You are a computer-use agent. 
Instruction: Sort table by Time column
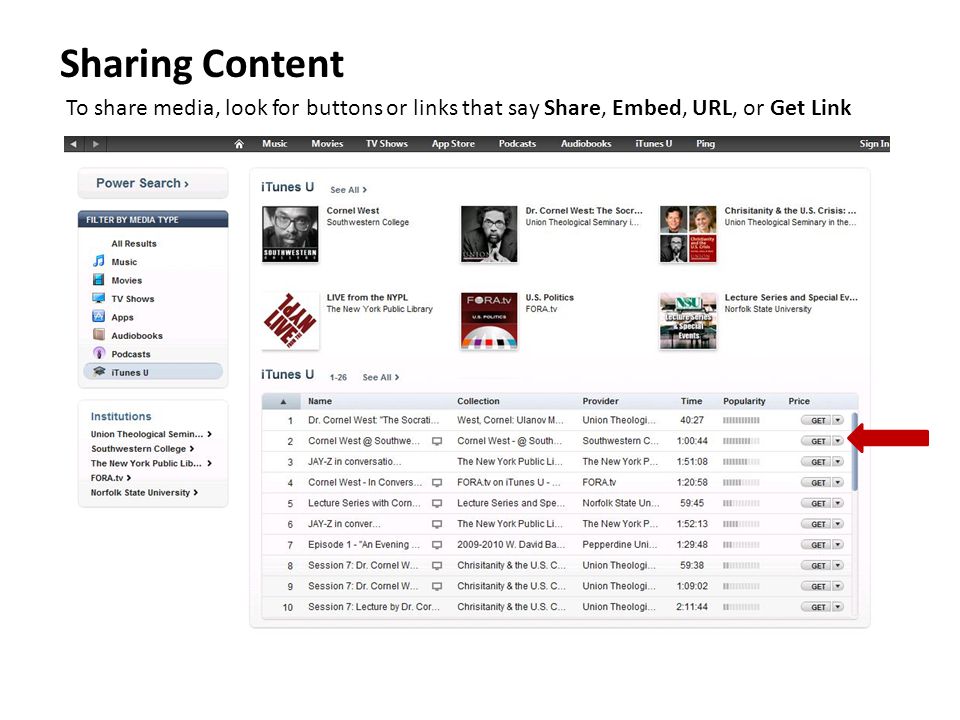point(691,401)
